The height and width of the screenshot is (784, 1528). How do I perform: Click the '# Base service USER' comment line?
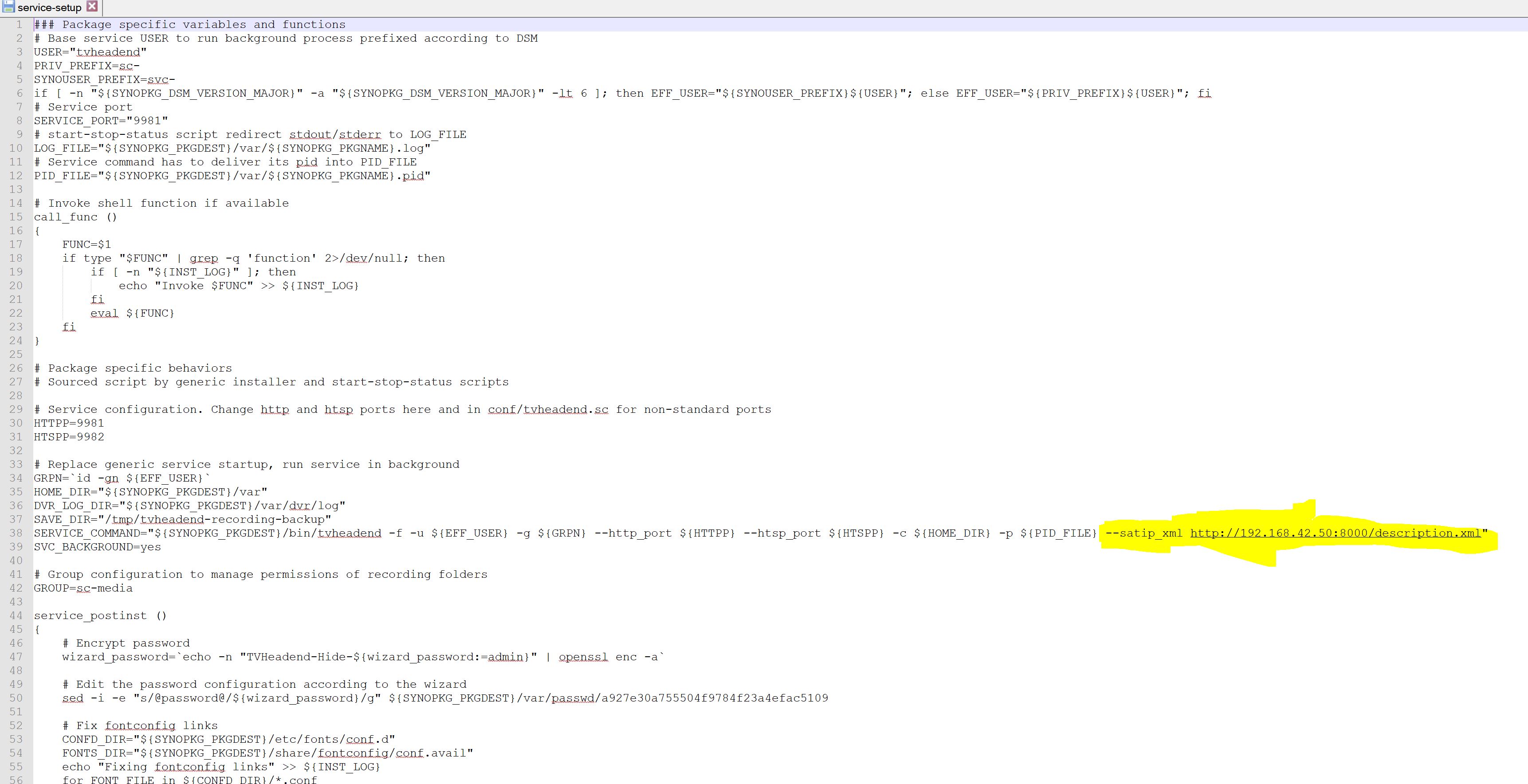pos(286,39)
